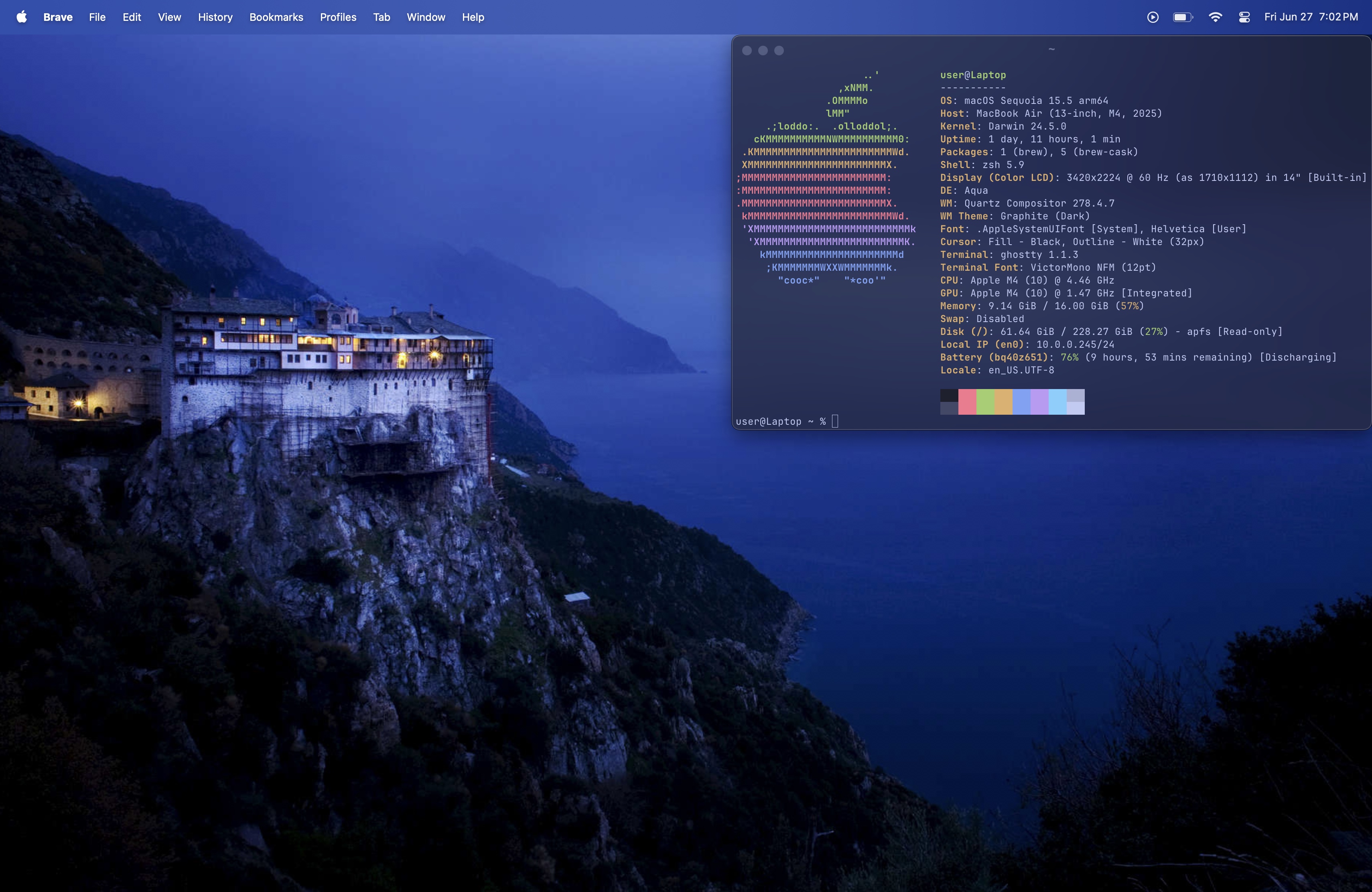Click the WM Quartz Compositor line
This screenshot has height=892, width=1372.
tap(1027, 203)
